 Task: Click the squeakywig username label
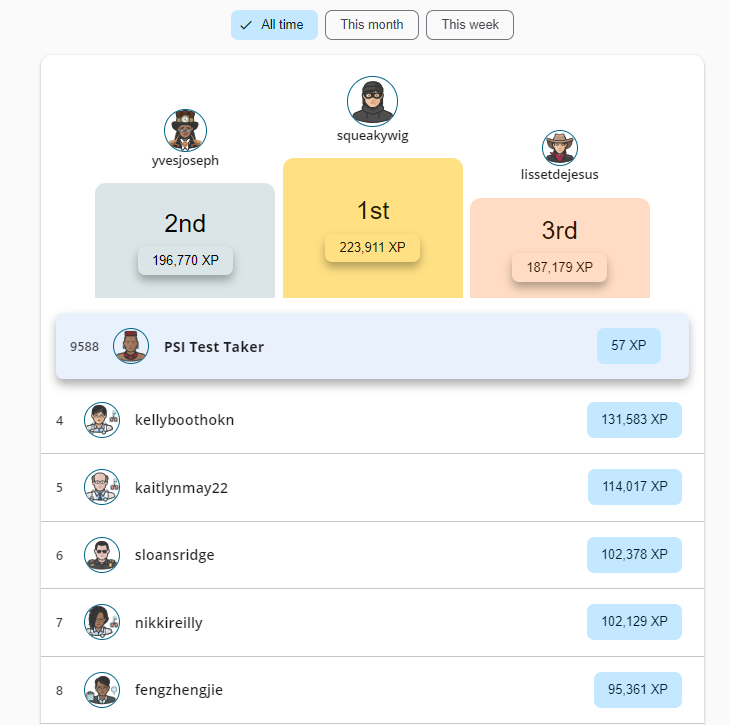[372, 136]
